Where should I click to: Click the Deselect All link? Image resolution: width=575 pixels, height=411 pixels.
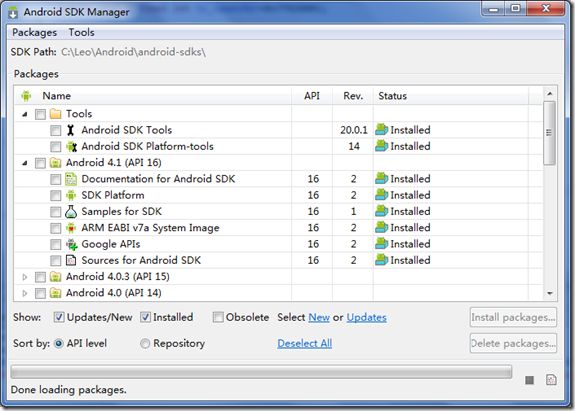[304, 344]
